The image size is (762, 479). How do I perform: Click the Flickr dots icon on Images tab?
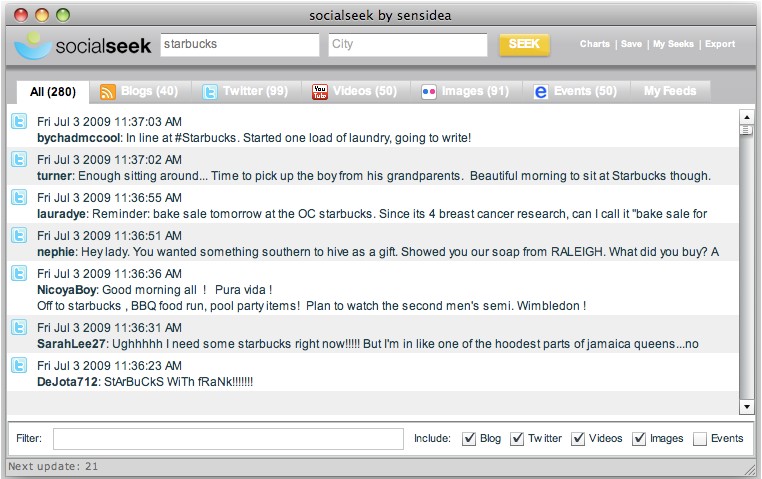[x=429, y=91]
